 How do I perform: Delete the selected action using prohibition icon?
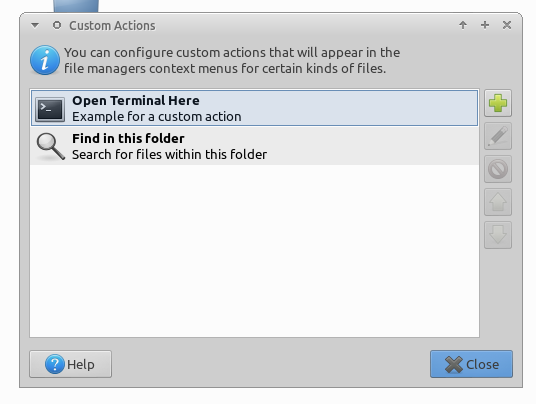(x=498, y=169)
